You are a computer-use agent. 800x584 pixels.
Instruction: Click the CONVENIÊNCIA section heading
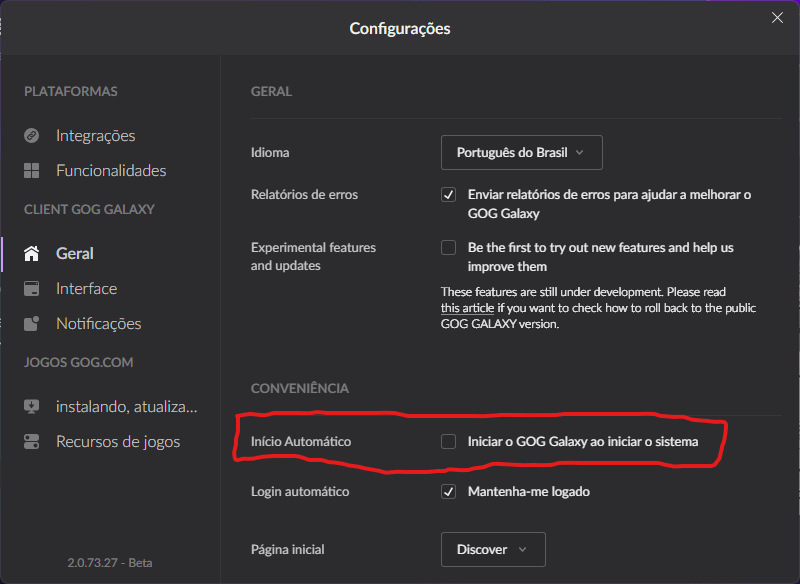tap(299, 388)
